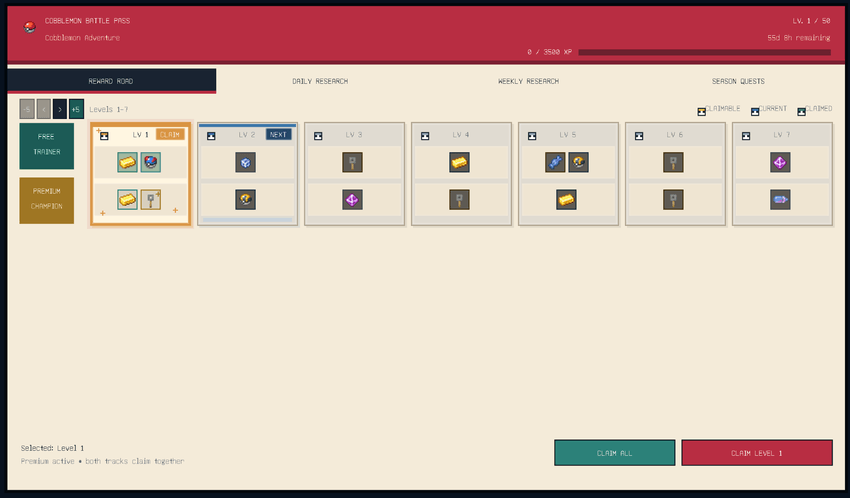Select the gold ingot in LV 1 free row
850x498 pixels.
pyautogui.click(x=127, y=162)
